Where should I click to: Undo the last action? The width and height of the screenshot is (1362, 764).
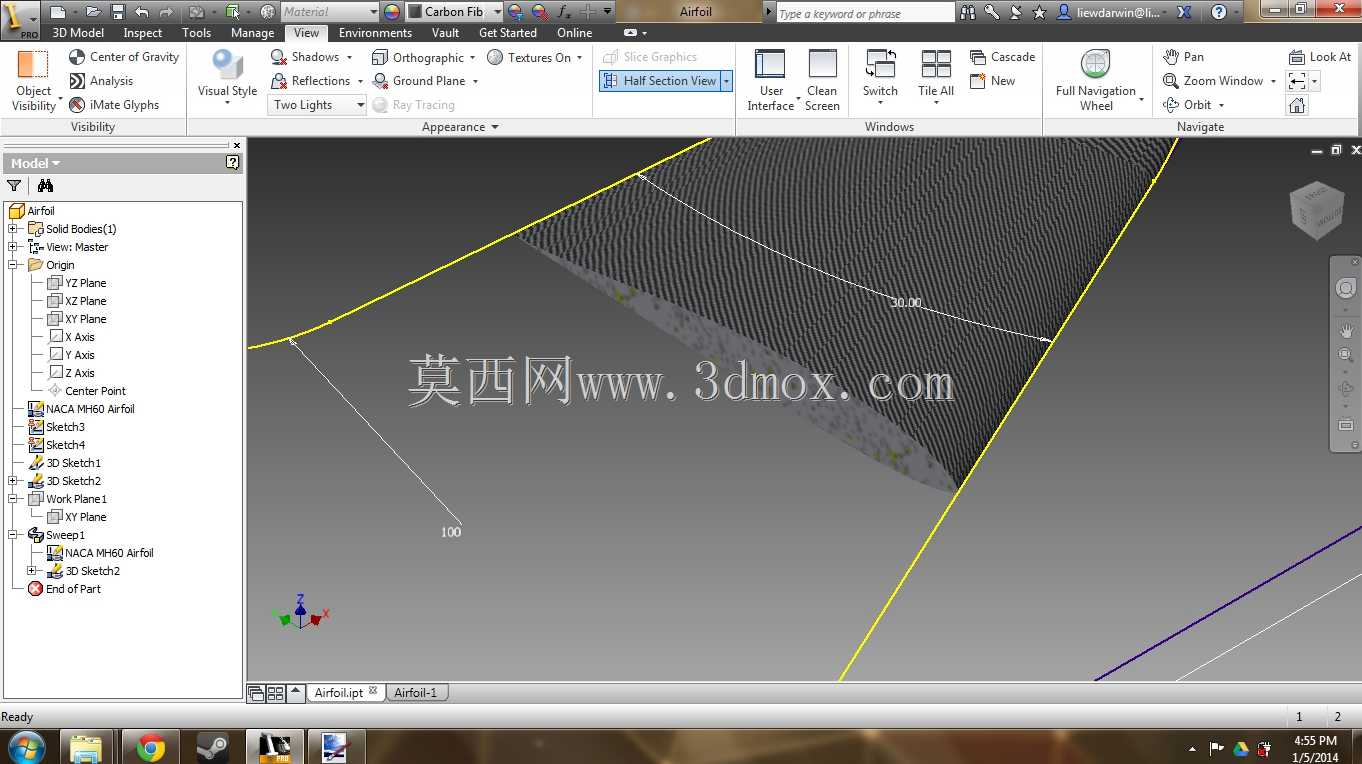coord(141,12)
